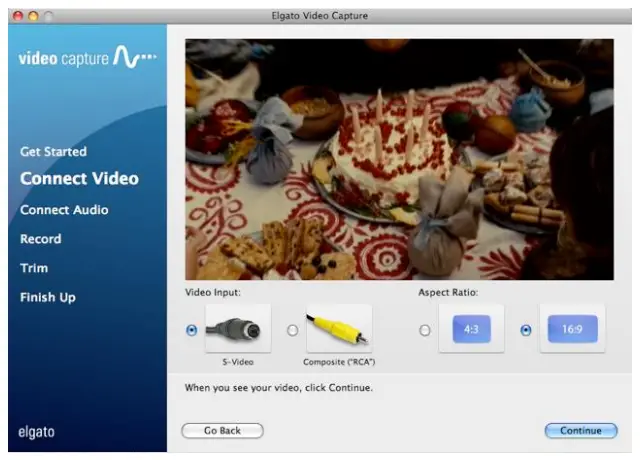
Task: Click the 'When you see your video' instruction
Action: click(x=279, y=388)
